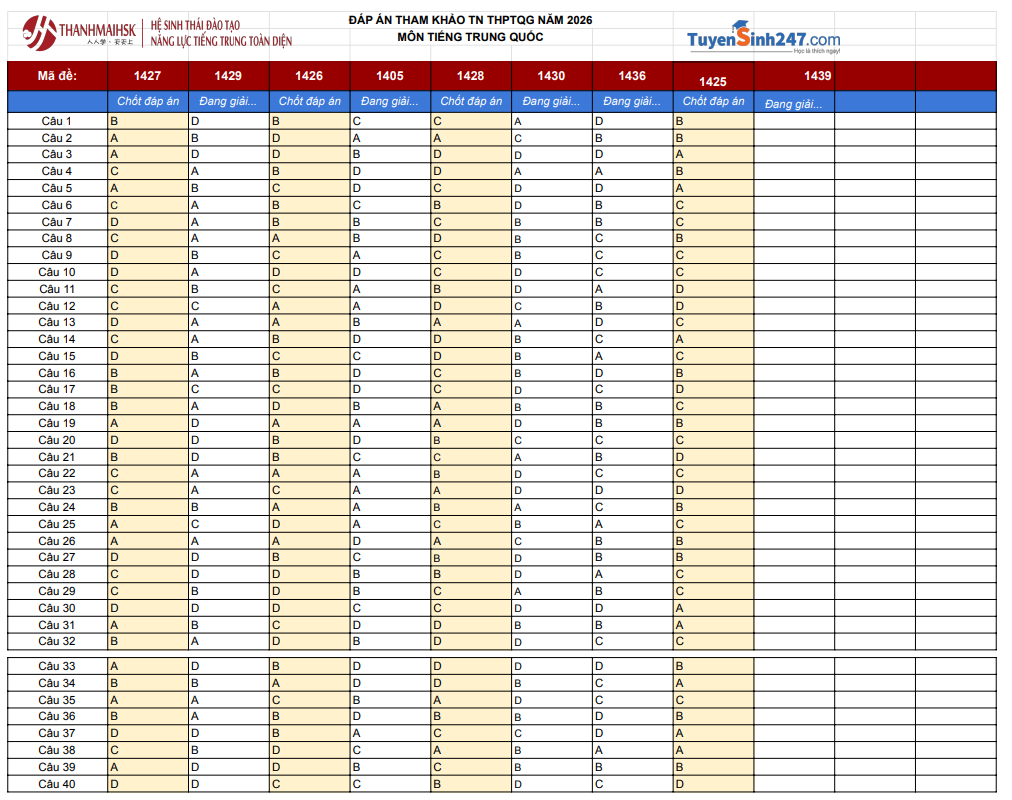The image size is (1012, 800).
Task: Click 'Chốt đáp án' under code 1427
Action: click(x=148, y=101)
